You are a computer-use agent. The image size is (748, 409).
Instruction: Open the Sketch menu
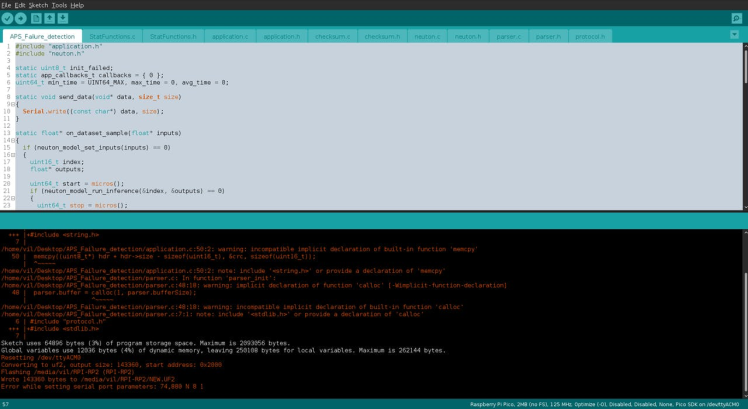pyautogui.click(x=39, y=5)
